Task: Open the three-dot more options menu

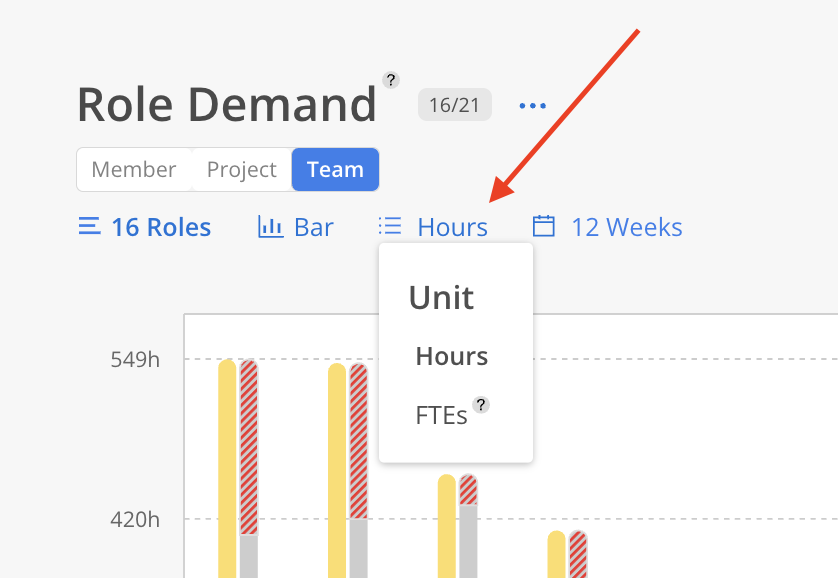Action: pyautogui.click(x=532, y=106)
